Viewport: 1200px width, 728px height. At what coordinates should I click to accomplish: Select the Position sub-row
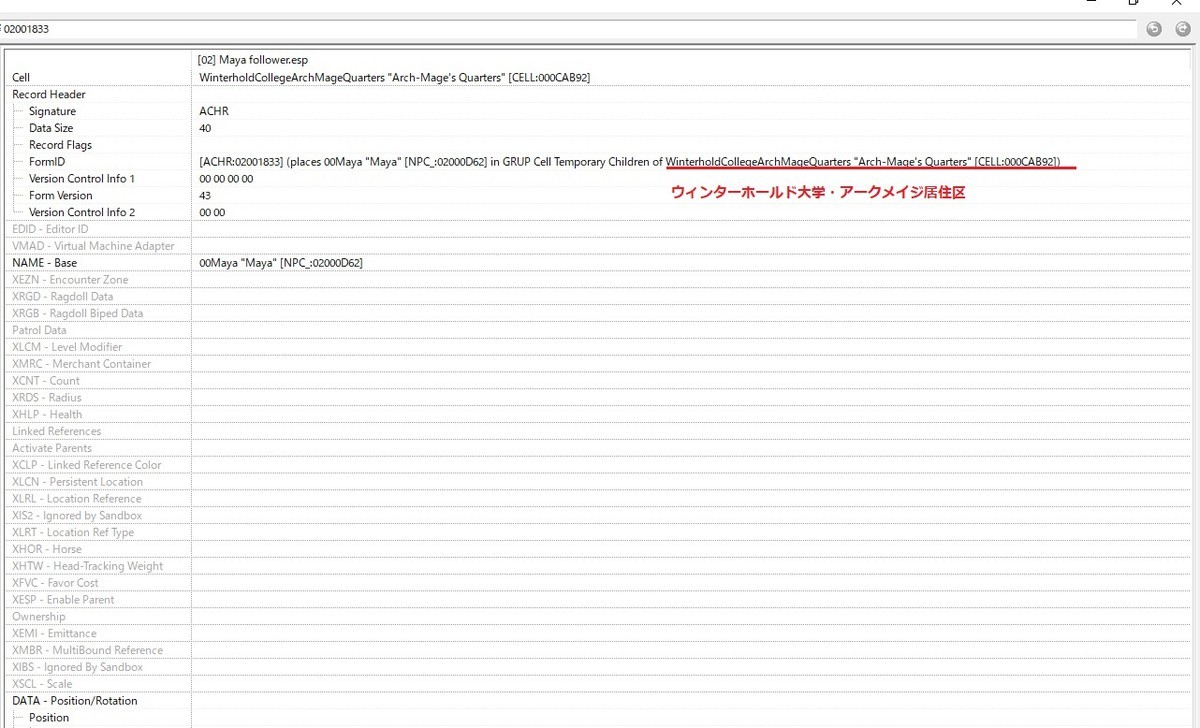(x=49, y=718)
